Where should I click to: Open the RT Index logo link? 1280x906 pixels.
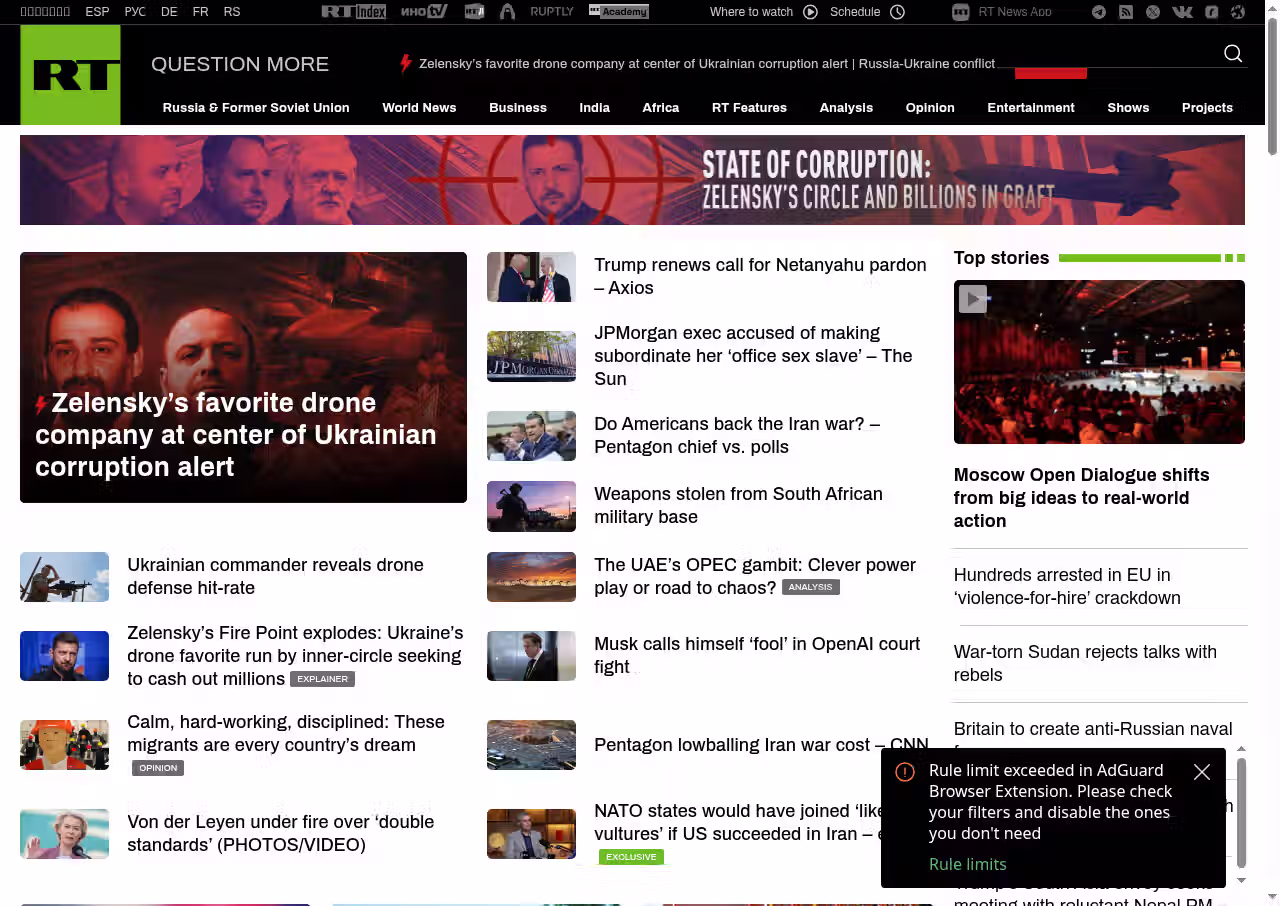pos(353,12)
